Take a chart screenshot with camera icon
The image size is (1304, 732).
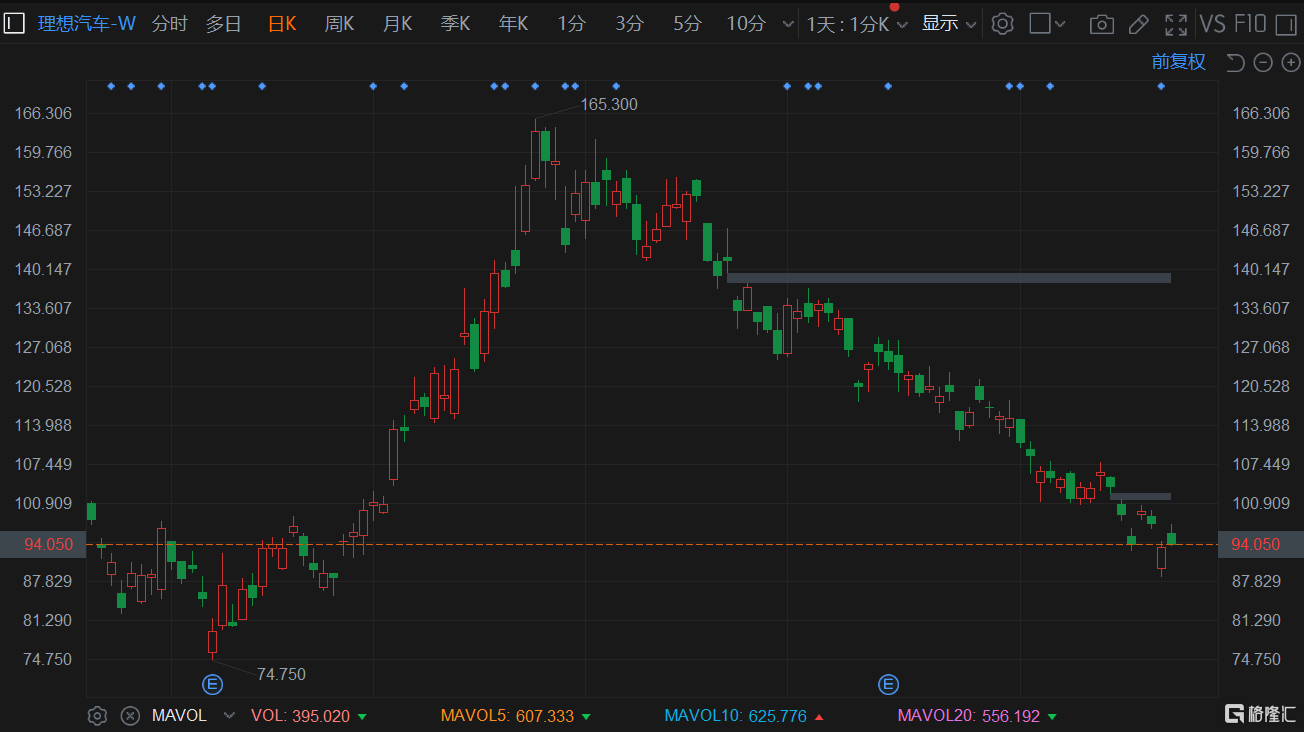1102,24
